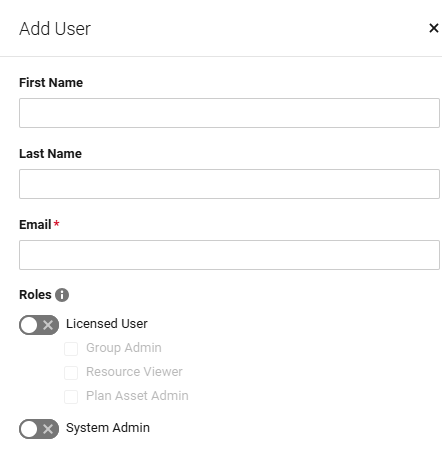
Task: Click the Add User dialog title
Action: click(x=55, y=29)
